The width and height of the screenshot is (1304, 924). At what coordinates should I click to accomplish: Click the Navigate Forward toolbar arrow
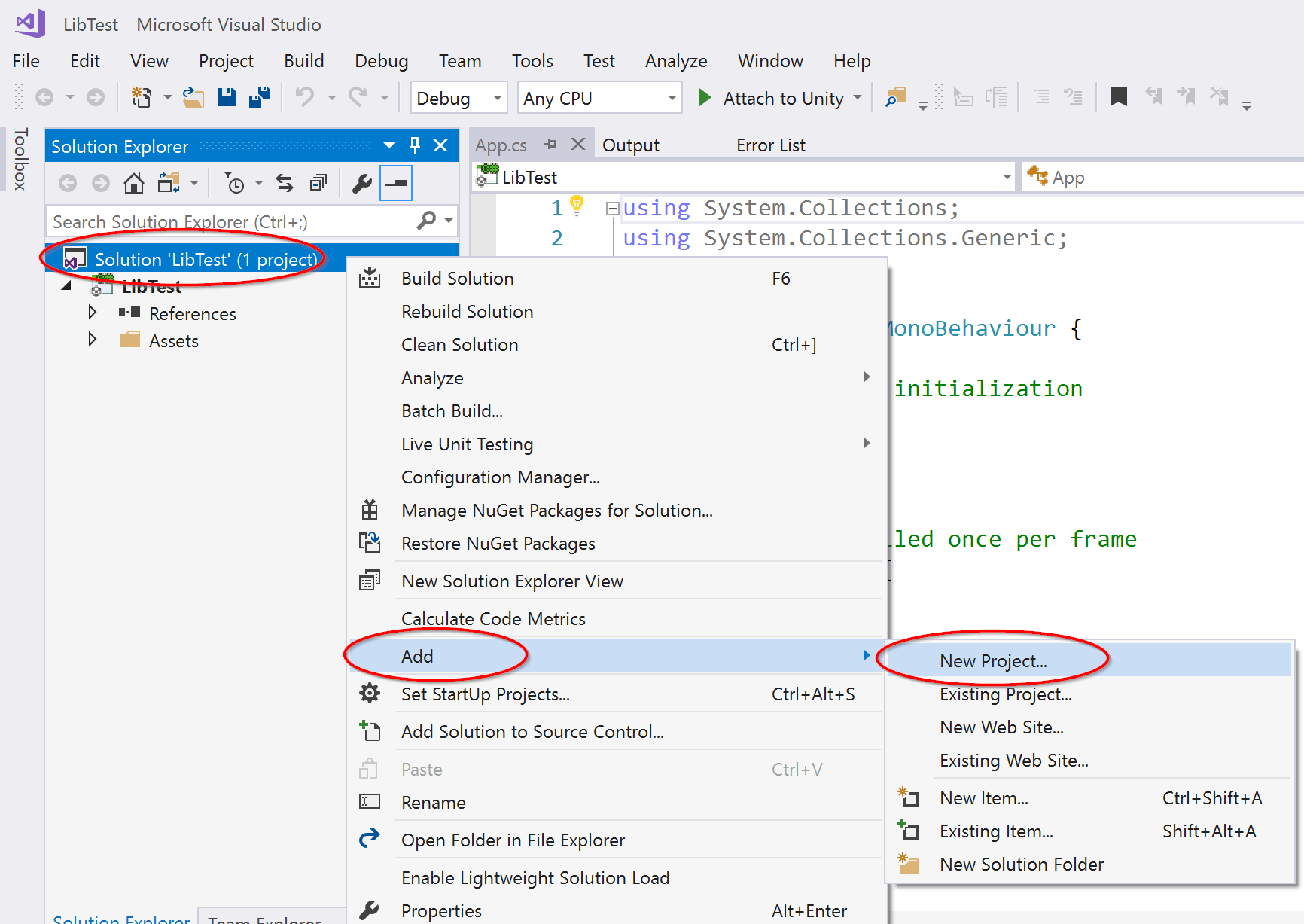(x=96, y=98)
